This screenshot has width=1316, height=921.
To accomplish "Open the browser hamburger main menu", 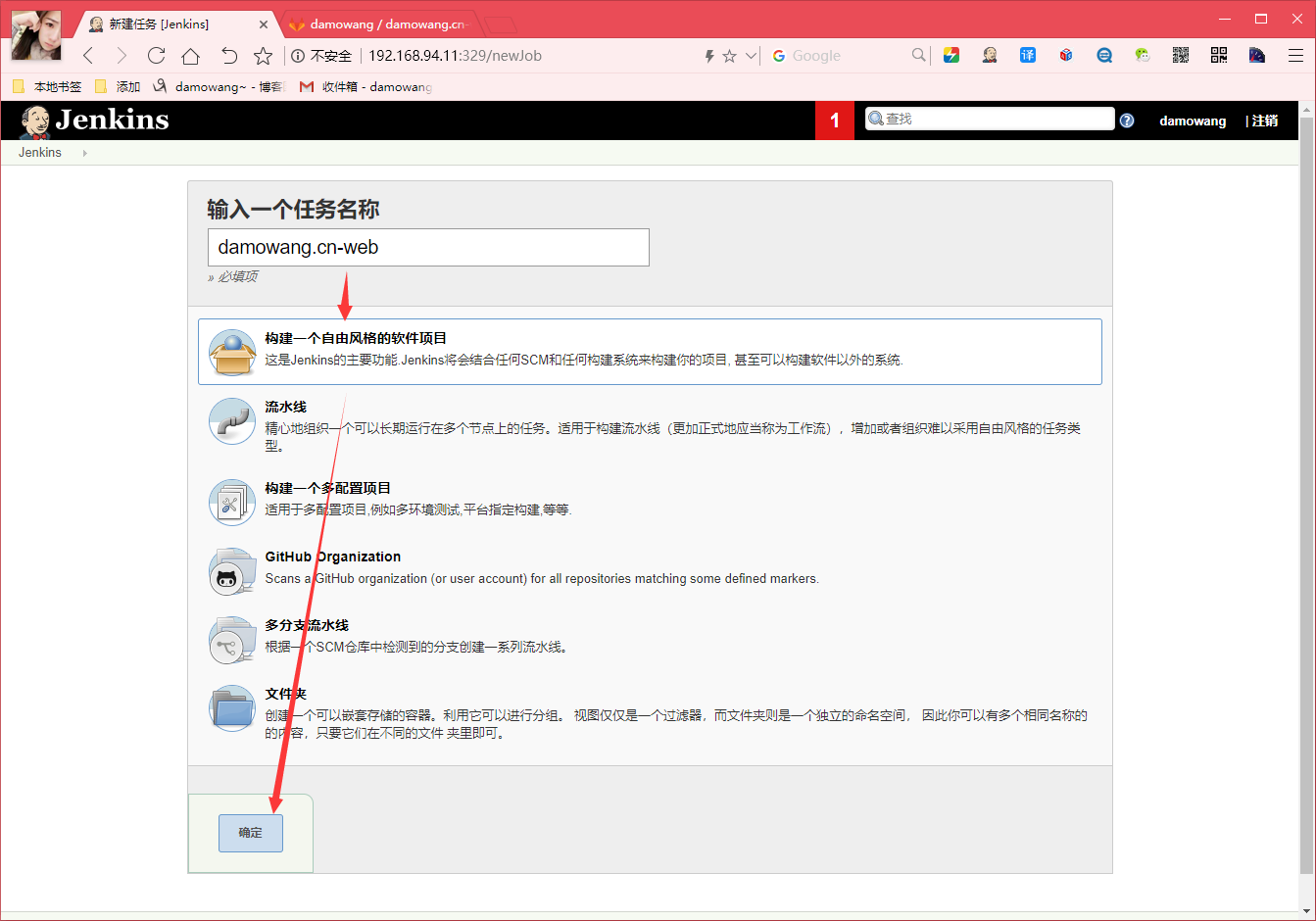I will (1295, 56).
